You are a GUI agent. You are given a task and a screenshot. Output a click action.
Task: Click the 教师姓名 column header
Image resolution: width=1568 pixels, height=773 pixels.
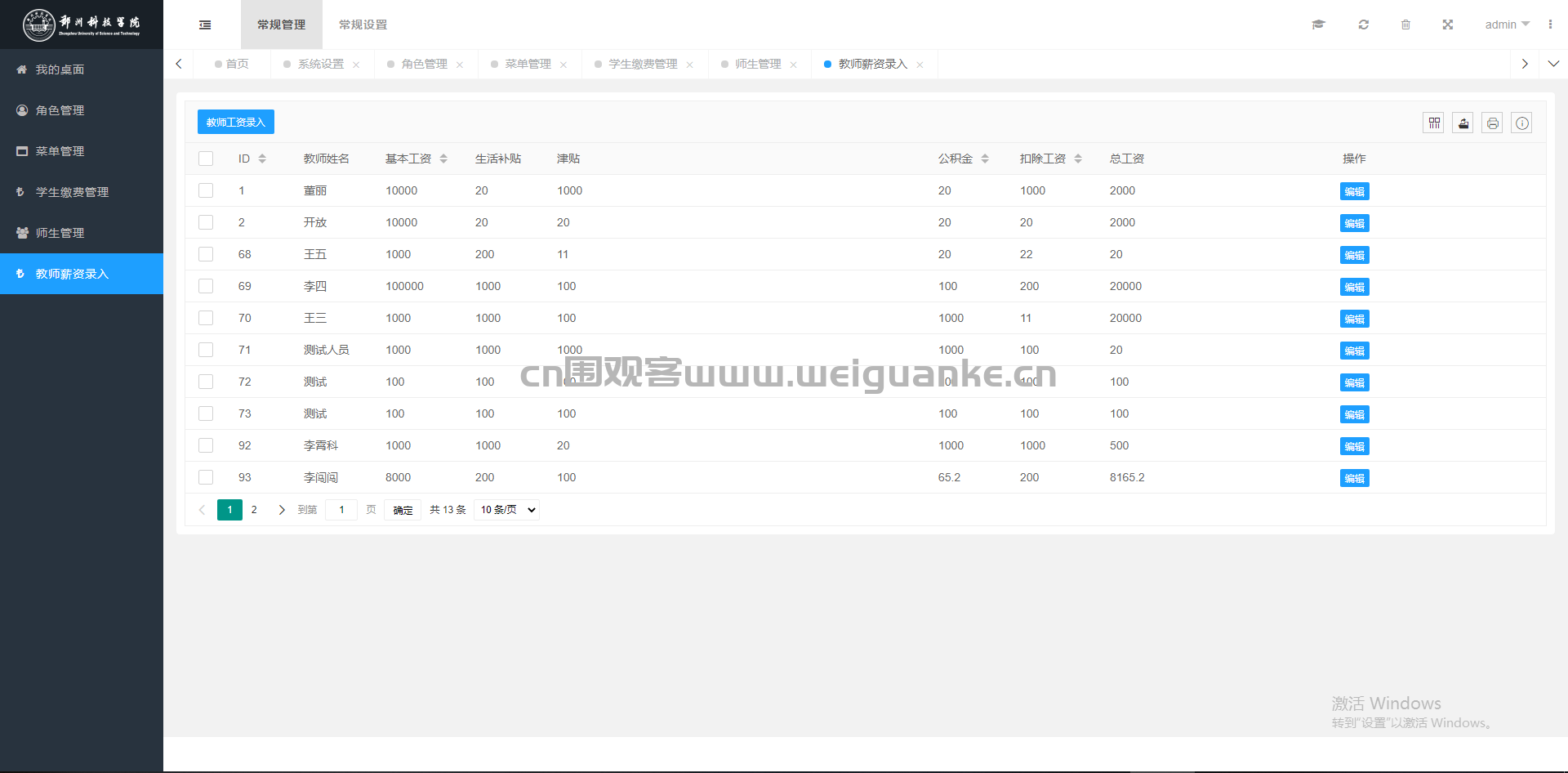327,159
